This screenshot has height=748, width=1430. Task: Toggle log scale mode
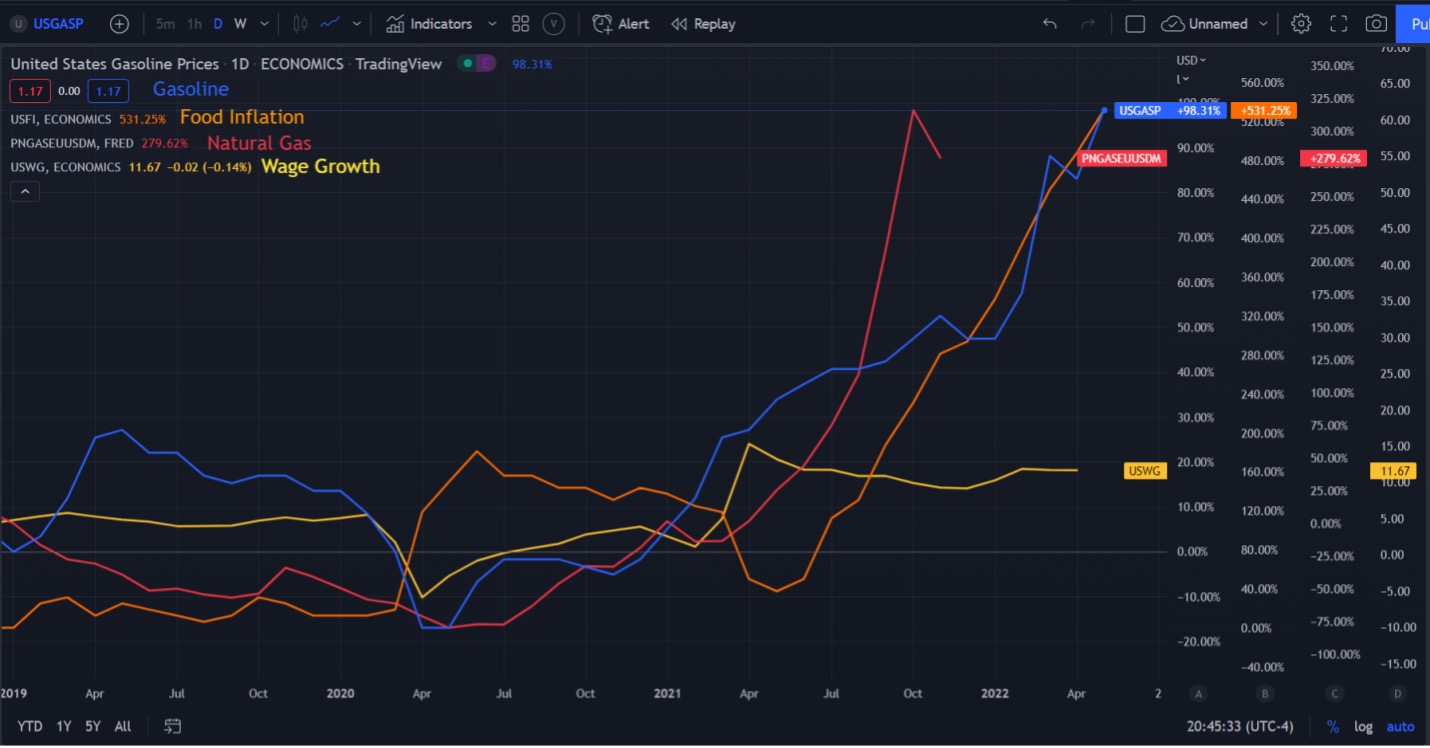click(1363, 727)
